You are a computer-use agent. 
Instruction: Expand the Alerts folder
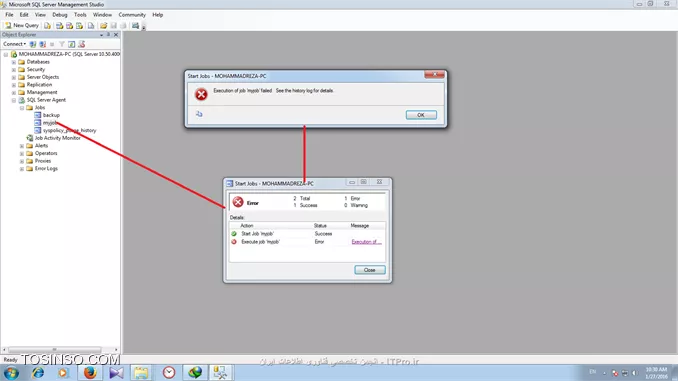(x=22, y=146)
